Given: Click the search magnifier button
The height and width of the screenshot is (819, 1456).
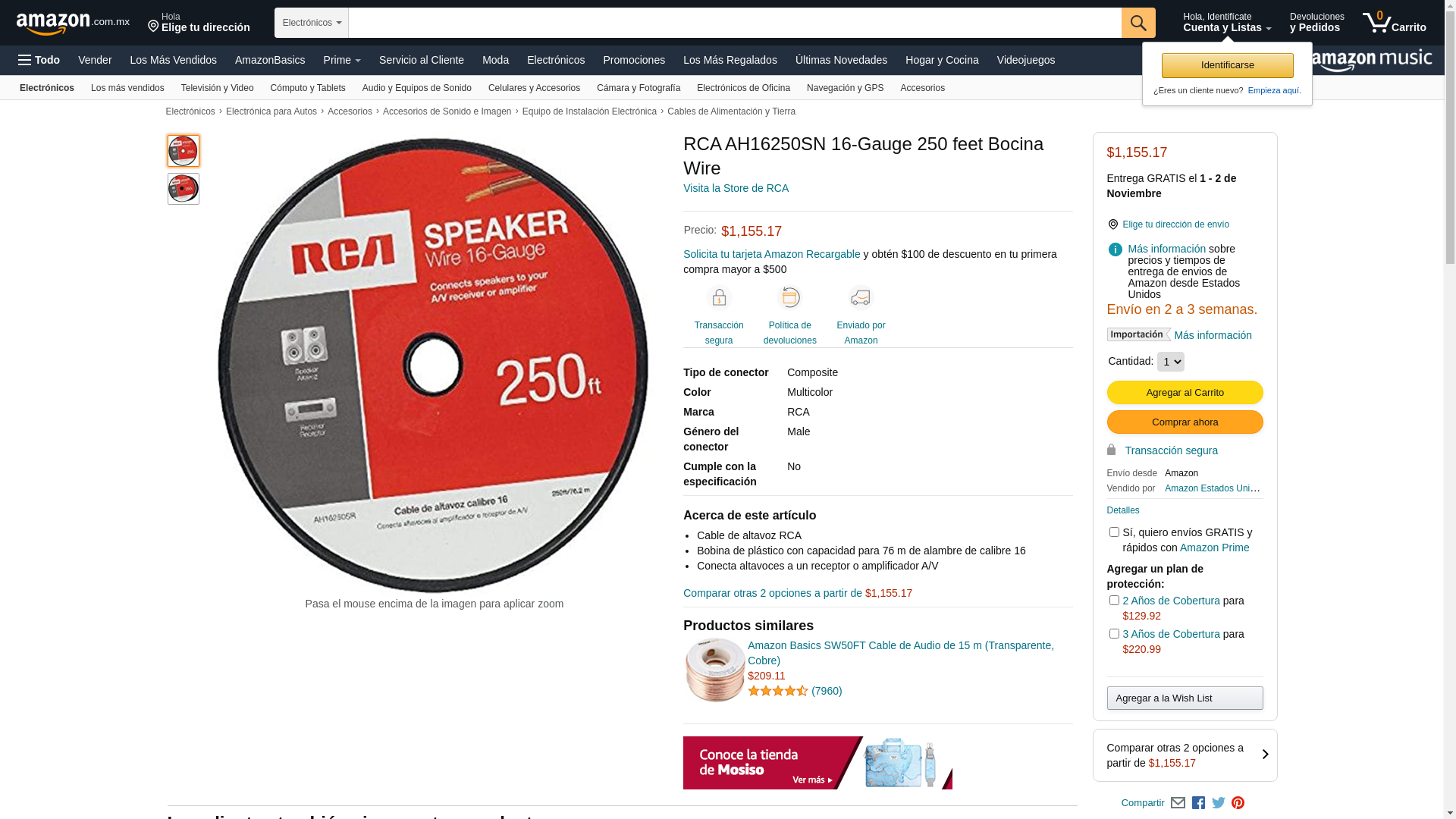Looking at the screenshot, I should pos(1137,23).
